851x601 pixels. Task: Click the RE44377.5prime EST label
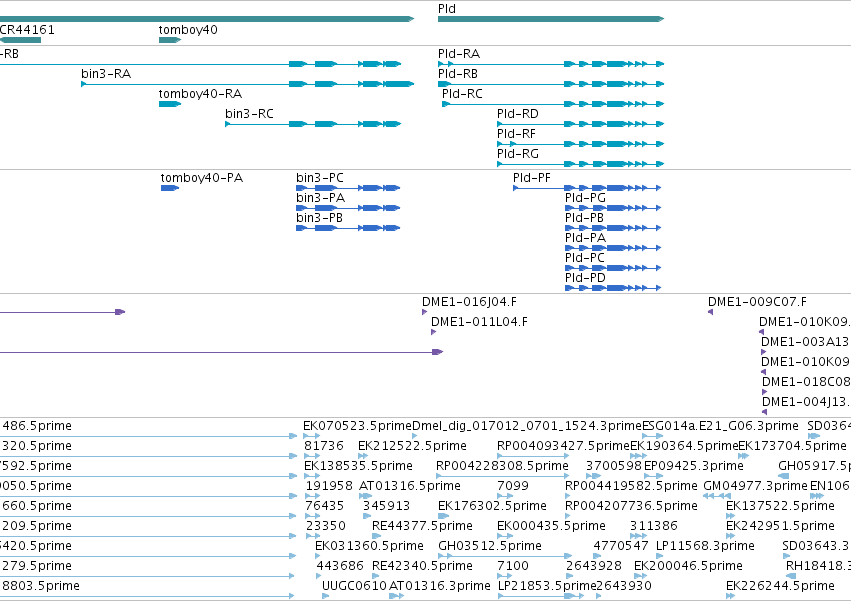click(x=422, y=527)
